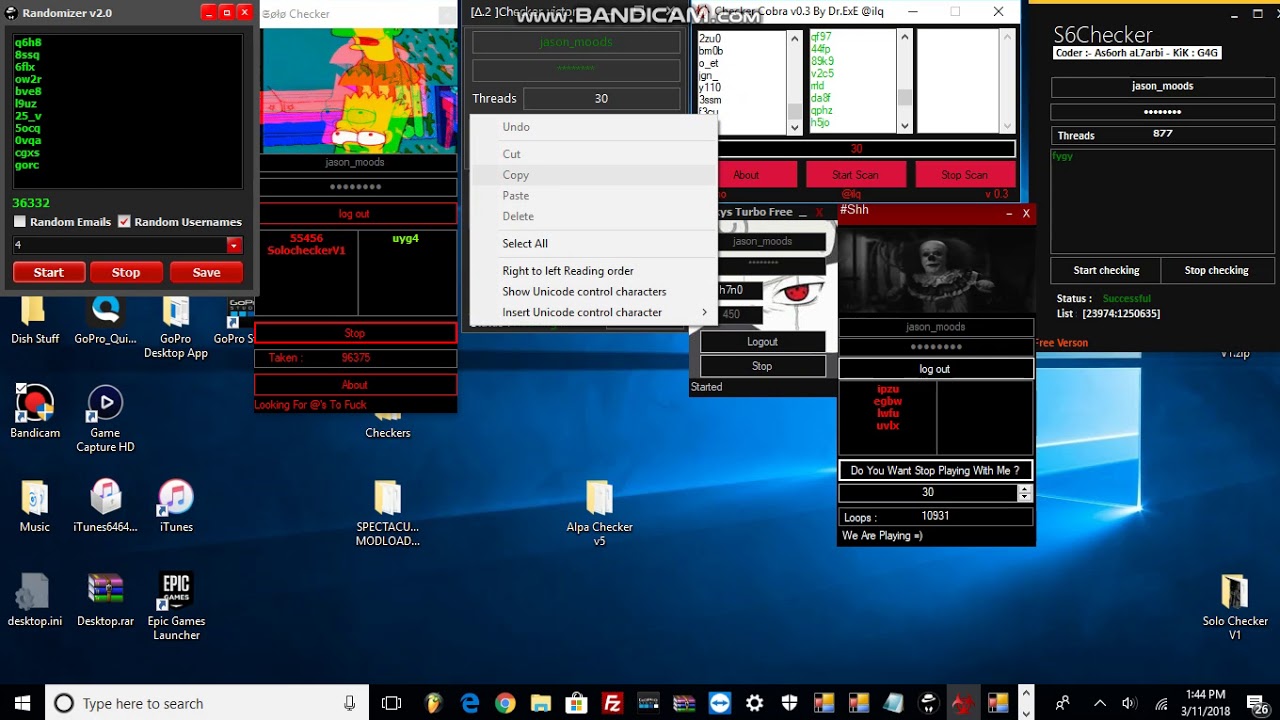
Task: Click Stop checking in S6Checker
Action: 1216,270
